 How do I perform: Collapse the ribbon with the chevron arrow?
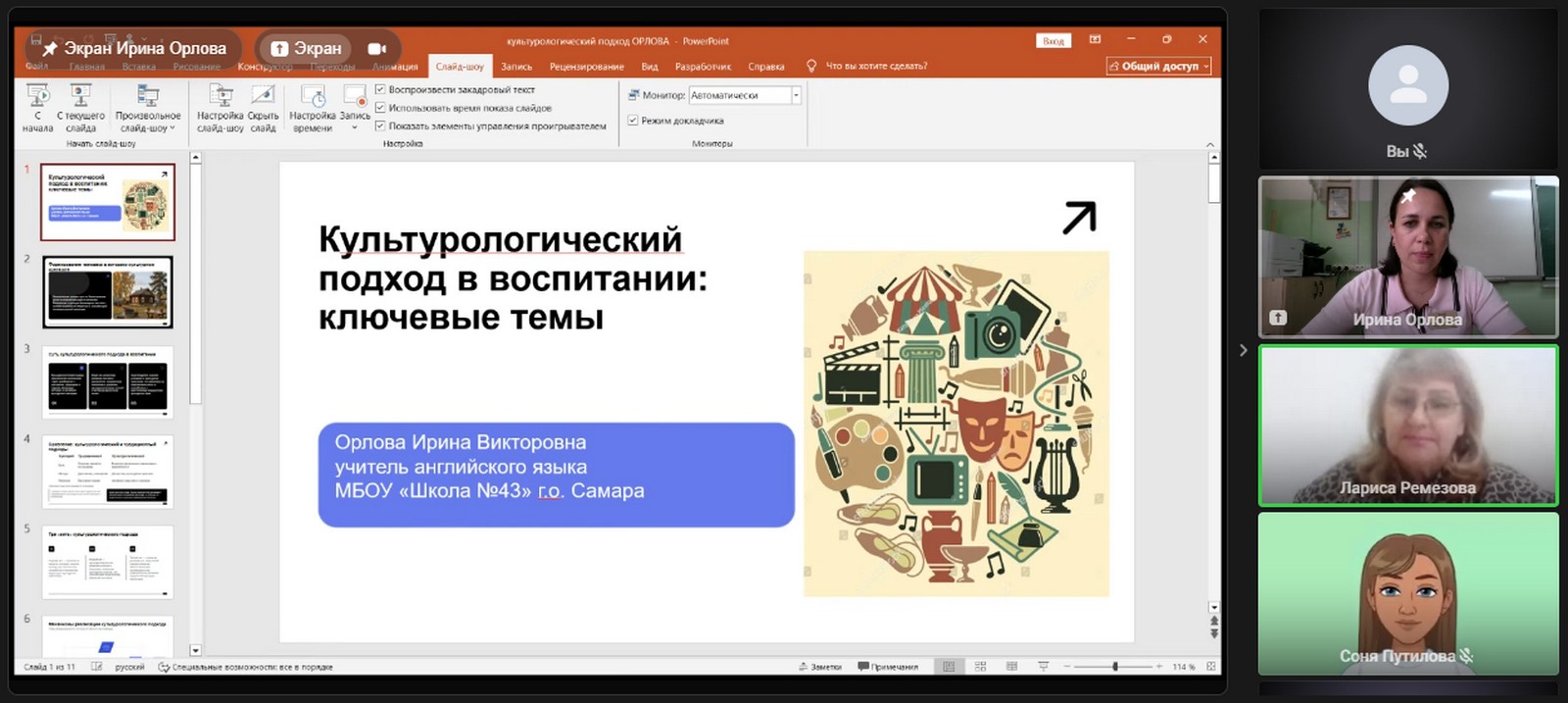point(1209,144)
